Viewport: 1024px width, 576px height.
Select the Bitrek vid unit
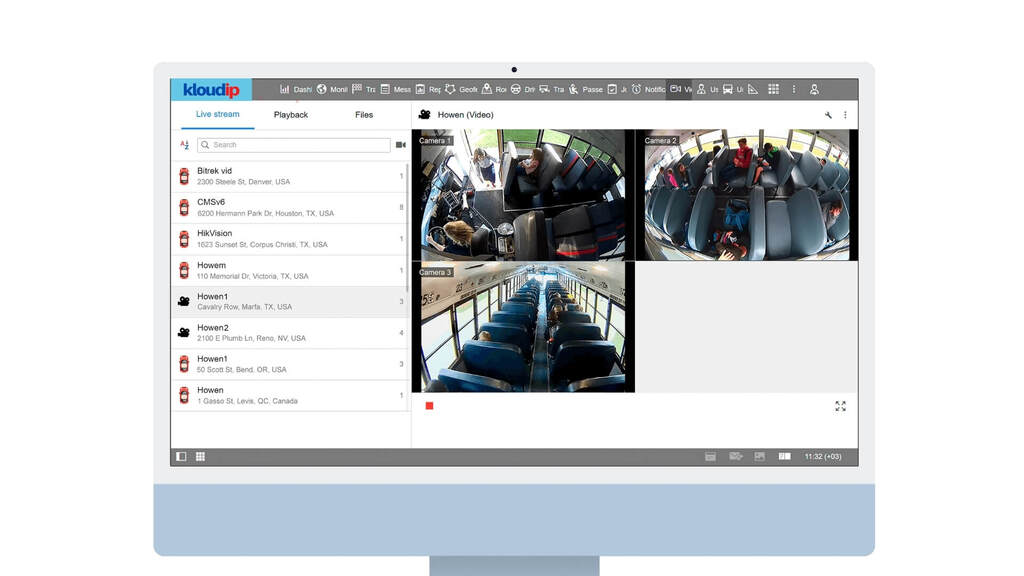(290, 176)
